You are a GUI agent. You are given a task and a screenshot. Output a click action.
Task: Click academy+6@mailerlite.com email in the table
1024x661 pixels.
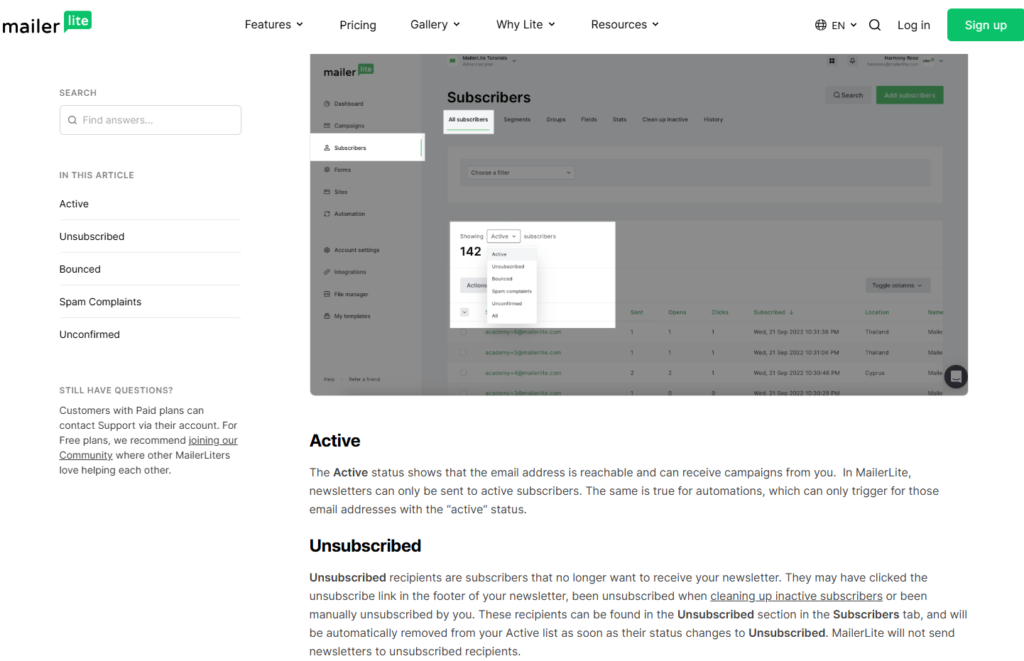[x=522, y=332]
